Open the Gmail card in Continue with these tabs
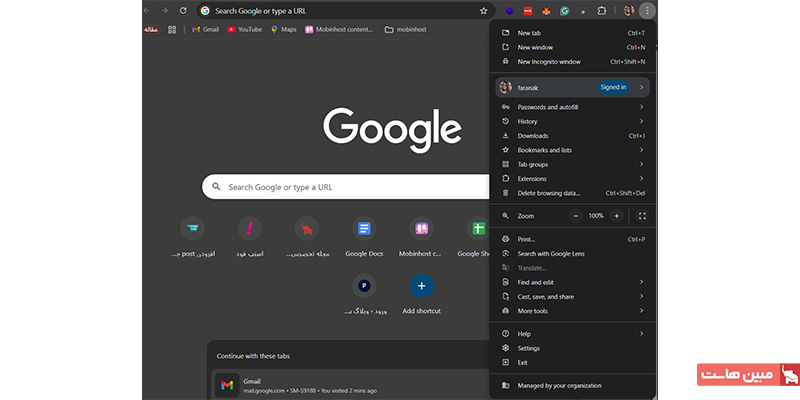Screen dimensions: 800x400 pyautogui.click(x=350, y=385)
